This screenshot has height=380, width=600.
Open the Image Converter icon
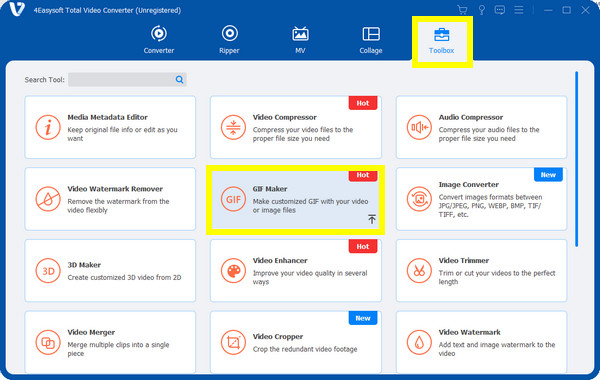tap(419, 199)
